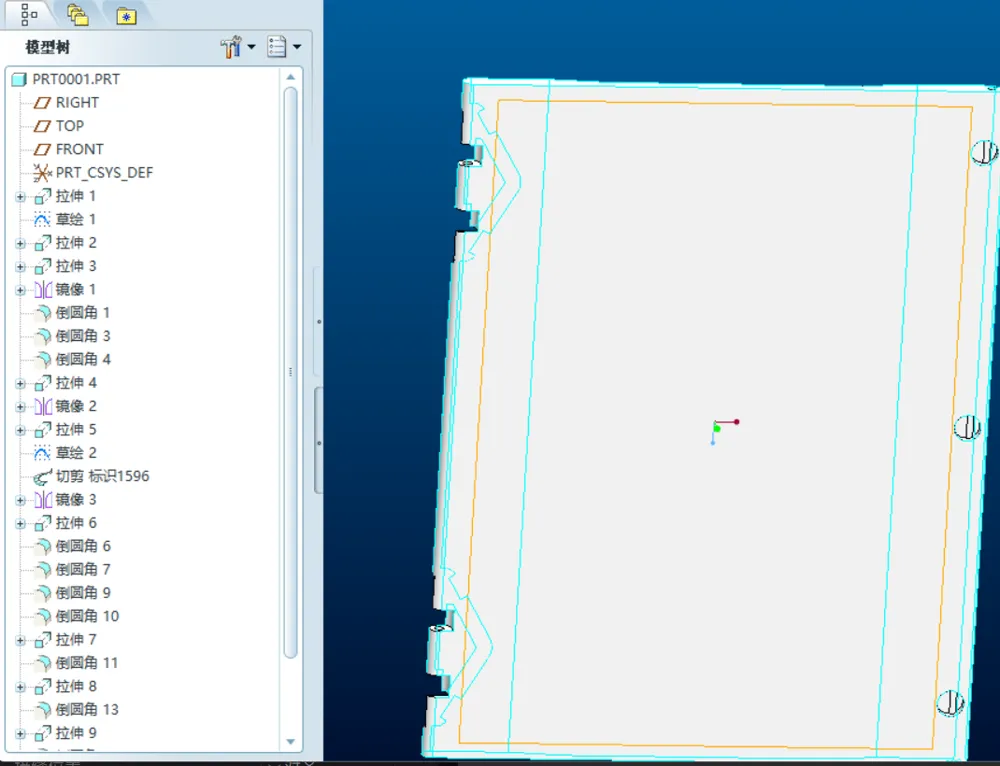This screenshot has height=766, width=1000.
Task: Select PRT0001.PRT root node
Action: point(76,79)
